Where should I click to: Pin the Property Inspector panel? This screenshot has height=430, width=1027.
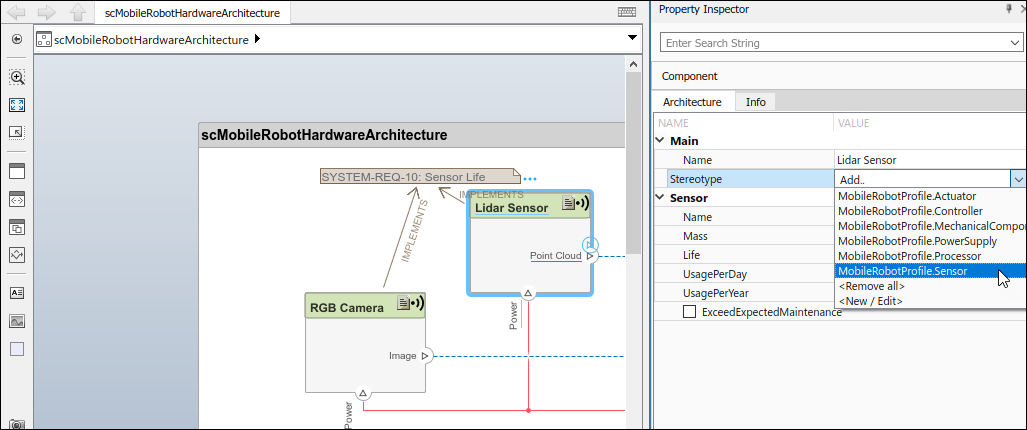coord(1008,9)
